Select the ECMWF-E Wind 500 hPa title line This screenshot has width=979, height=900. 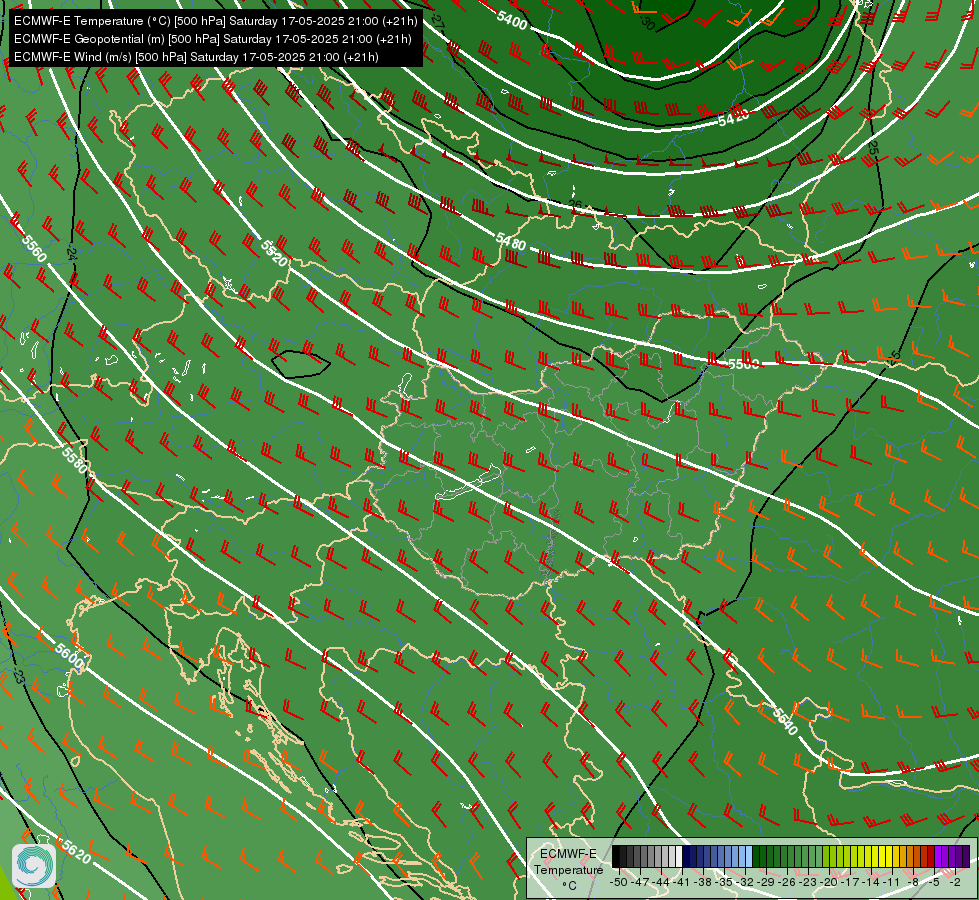click(x=196, y=57)
